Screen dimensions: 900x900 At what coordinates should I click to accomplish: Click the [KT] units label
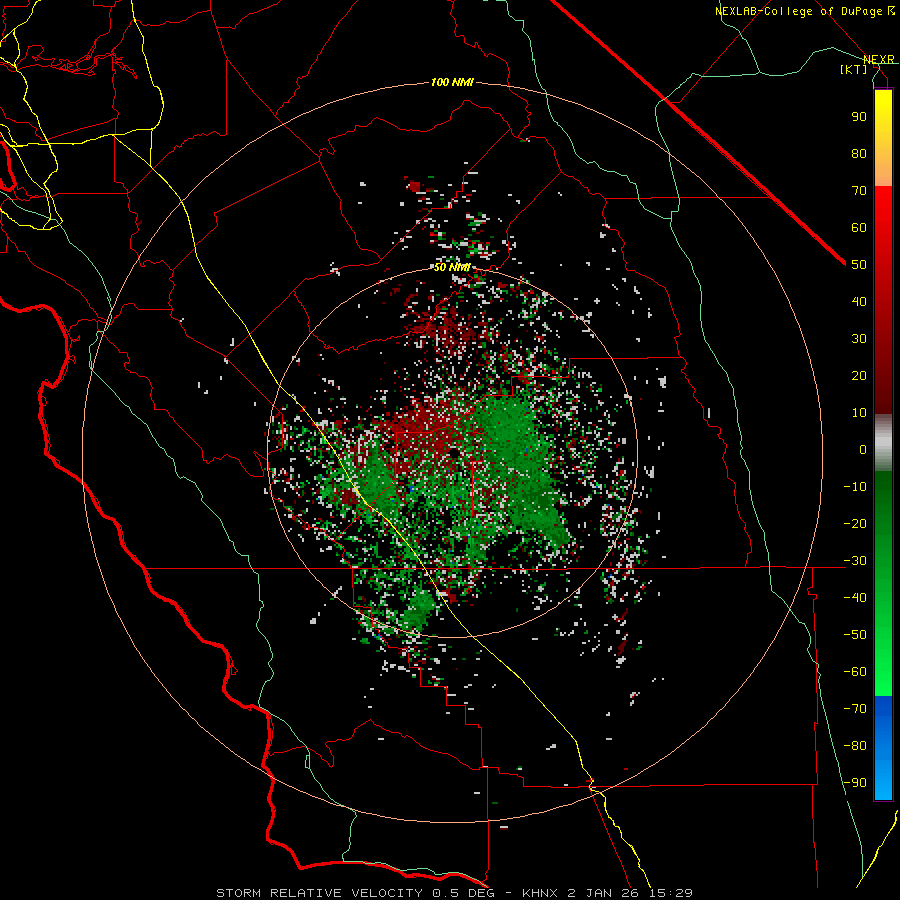[x=853, y=69]
